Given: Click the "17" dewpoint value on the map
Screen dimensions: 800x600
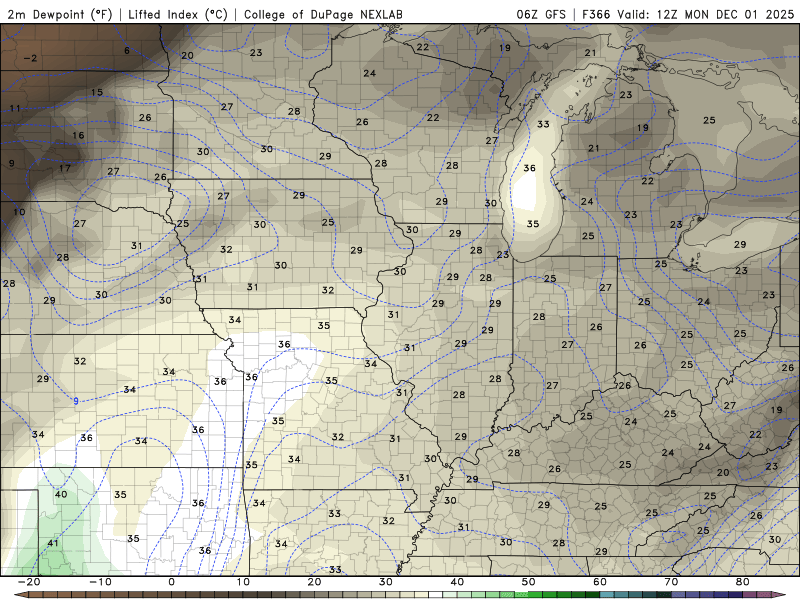Looking at the screenshot, I should pos(65,168).
